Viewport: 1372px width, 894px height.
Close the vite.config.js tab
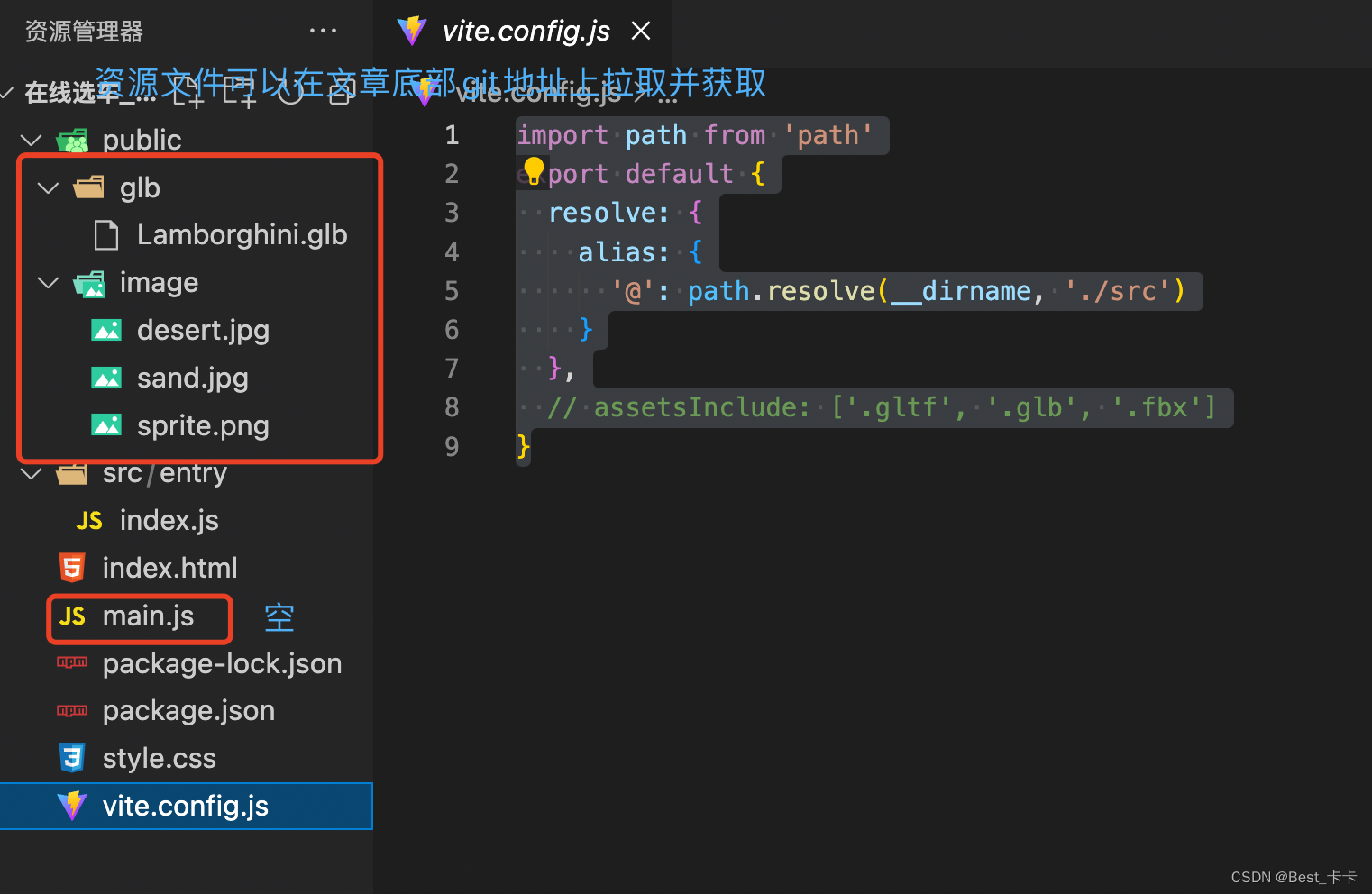point(640,30)
